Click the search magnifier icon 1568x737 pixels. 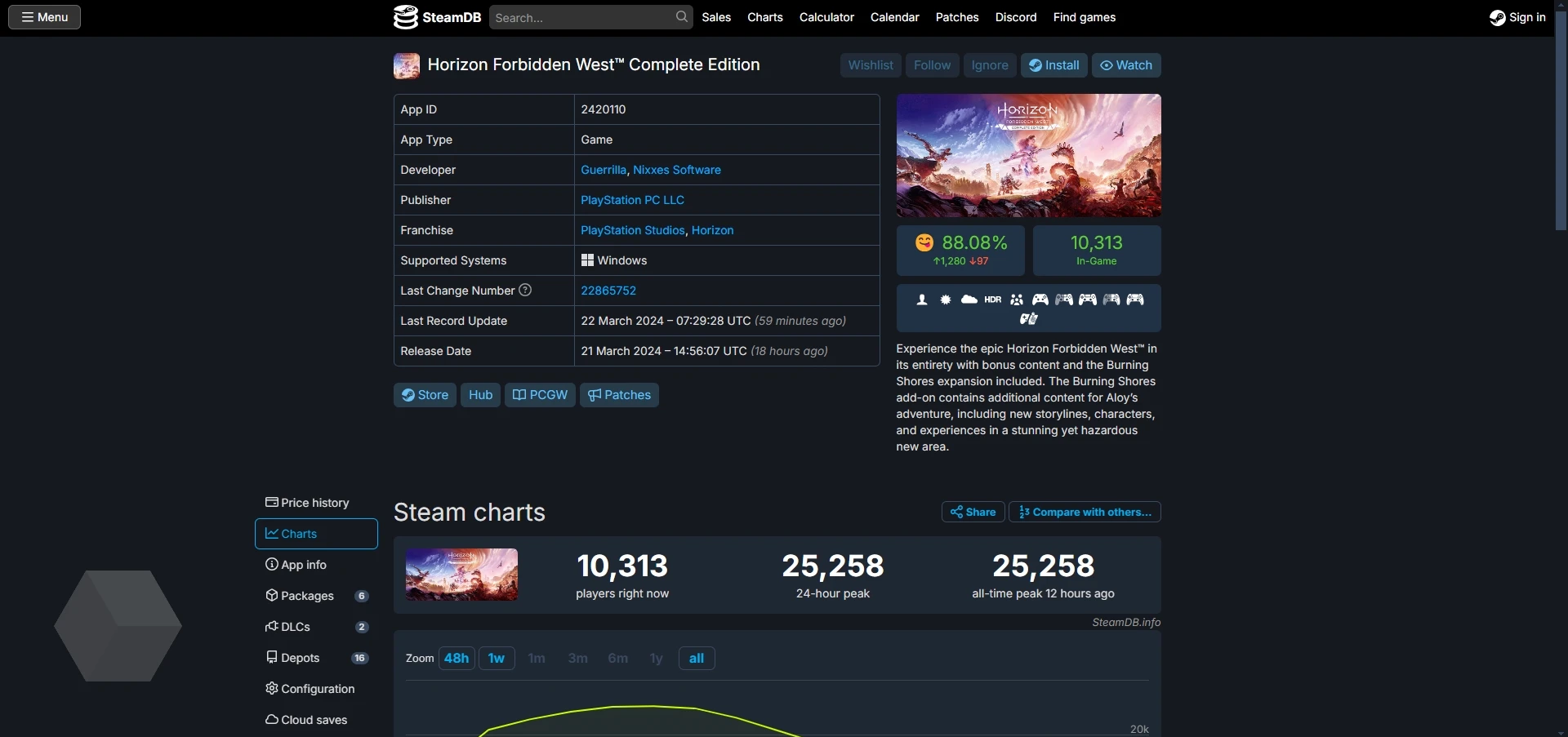pos(682,17)
